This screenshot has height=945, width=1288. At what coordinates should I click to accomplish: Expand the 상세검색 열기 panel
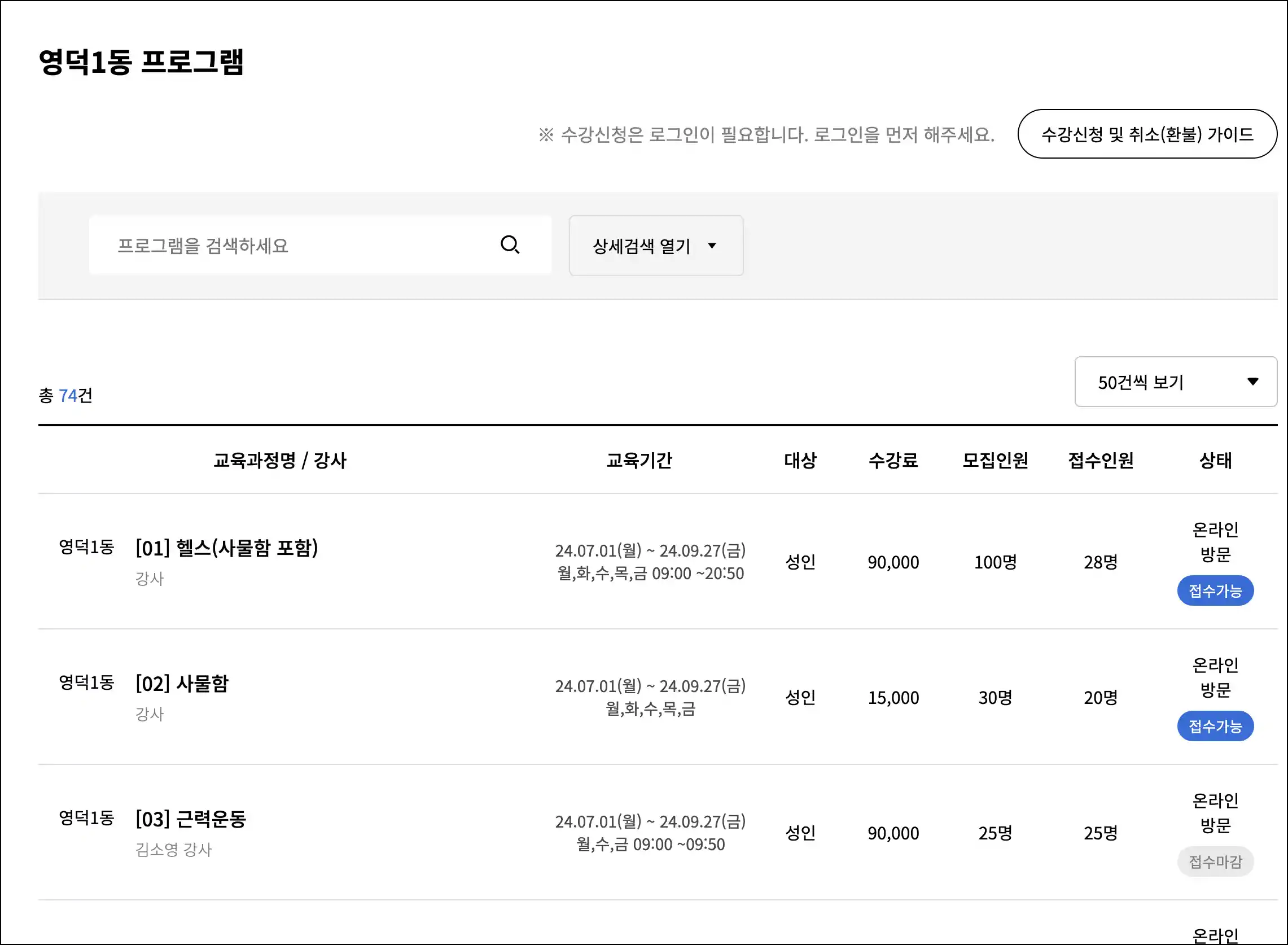coord(655,246)
